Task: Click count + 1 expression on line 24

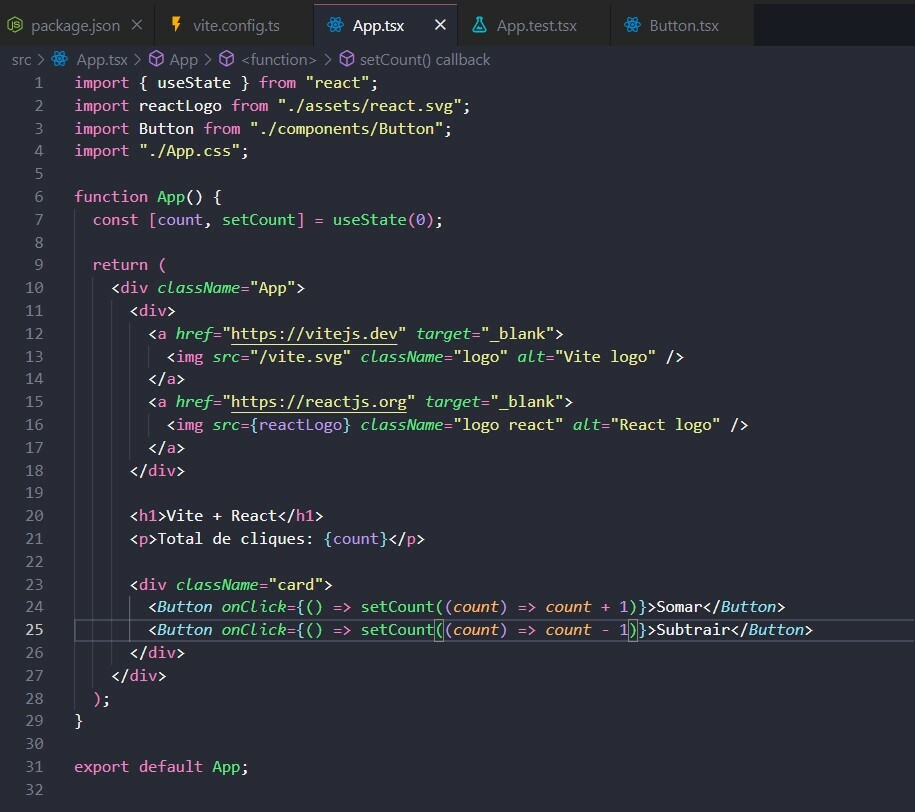Action: 586,607
